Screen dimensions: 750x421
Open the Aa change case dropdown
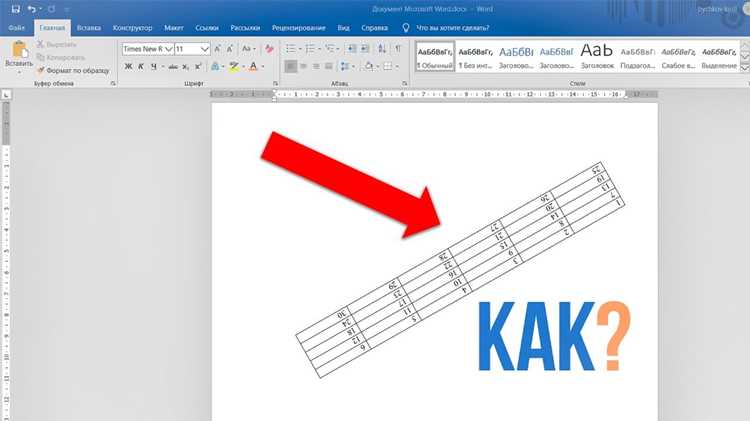coord(248,49)
